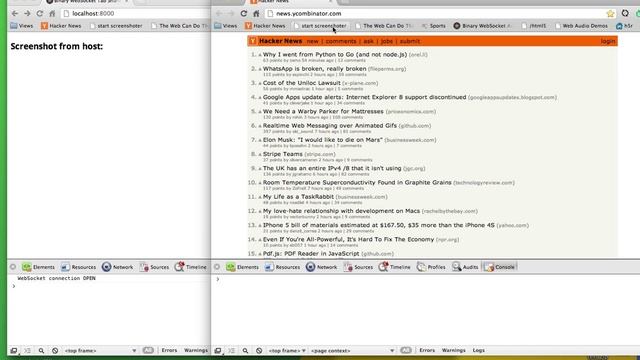Open home page in Hacker News window
Screen dimensions: 640x360
(256, 13)
